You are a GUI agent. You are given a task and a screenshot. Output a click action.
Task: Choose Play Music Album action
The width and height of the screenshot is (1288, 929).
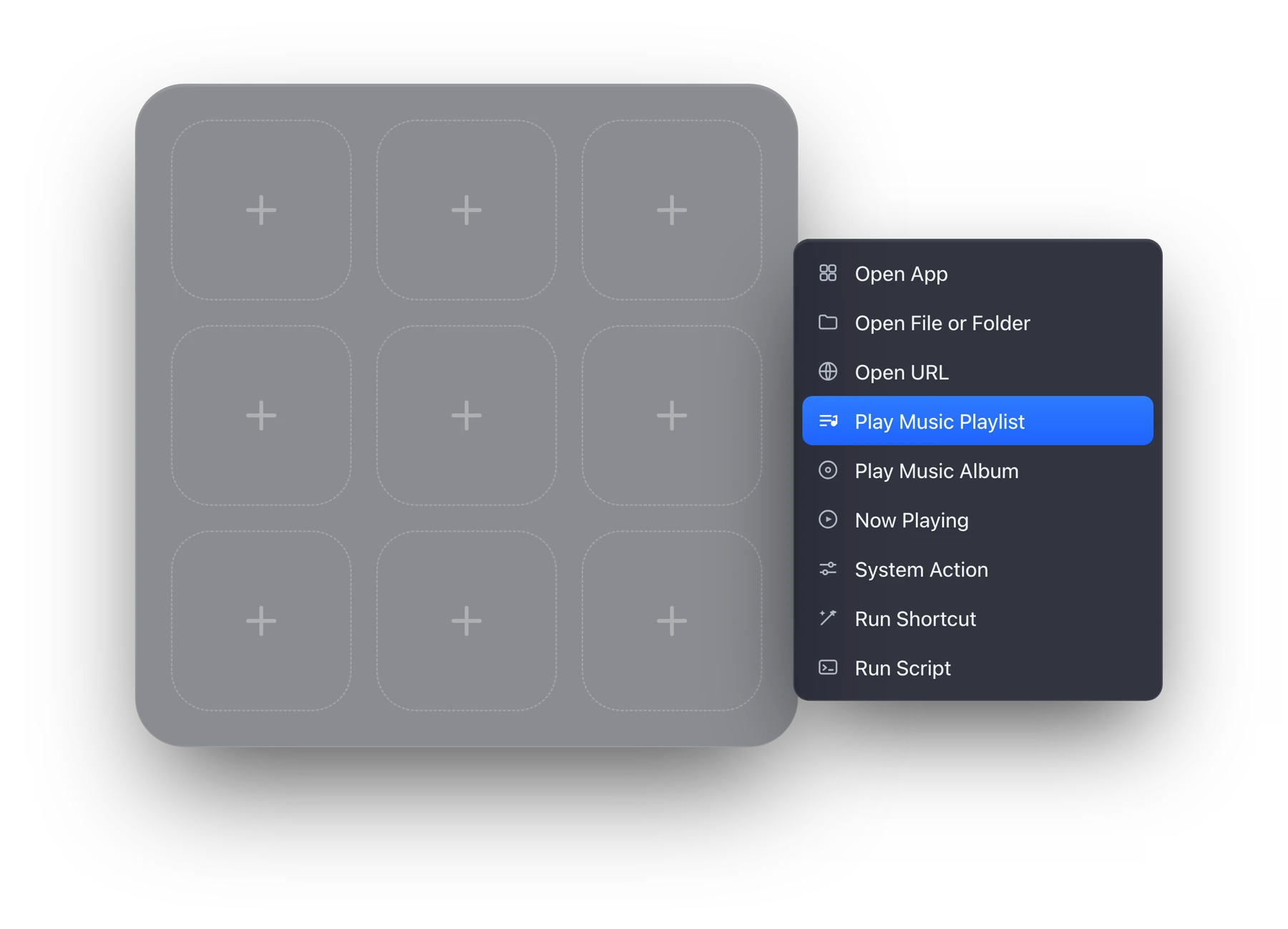pyautogui.click(x=977, y=470)
